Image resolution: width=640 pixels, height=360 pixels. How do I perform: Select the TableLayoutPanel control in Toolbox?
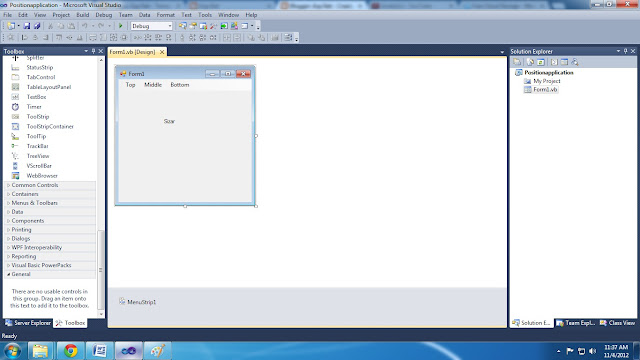49,87
